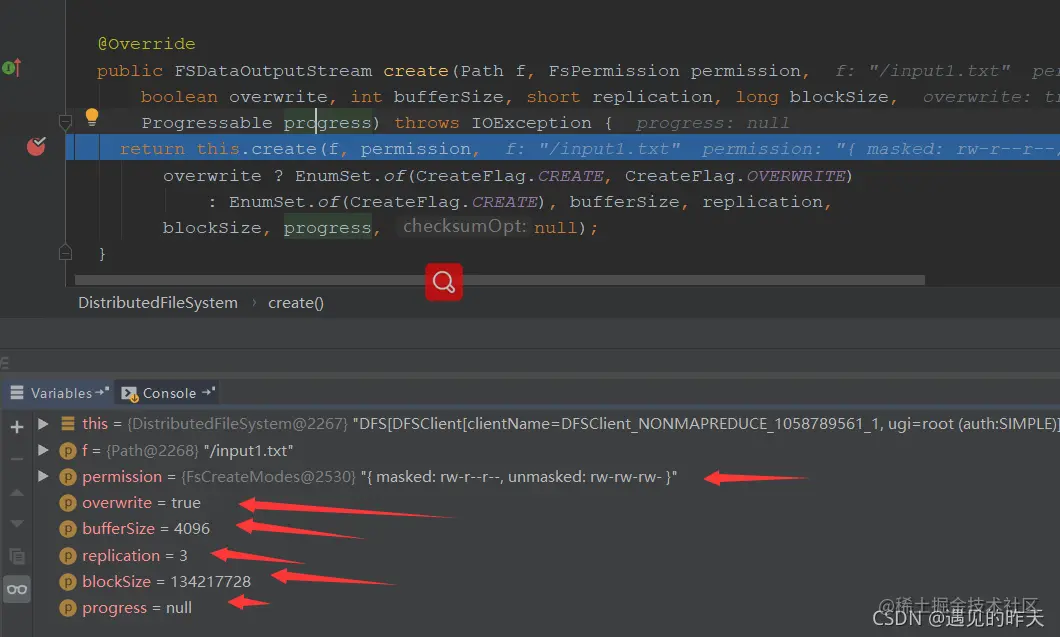The width and height of the screenshot is (1060, 637).
Task: Click the New Watch plus icon
Action: 17,427
